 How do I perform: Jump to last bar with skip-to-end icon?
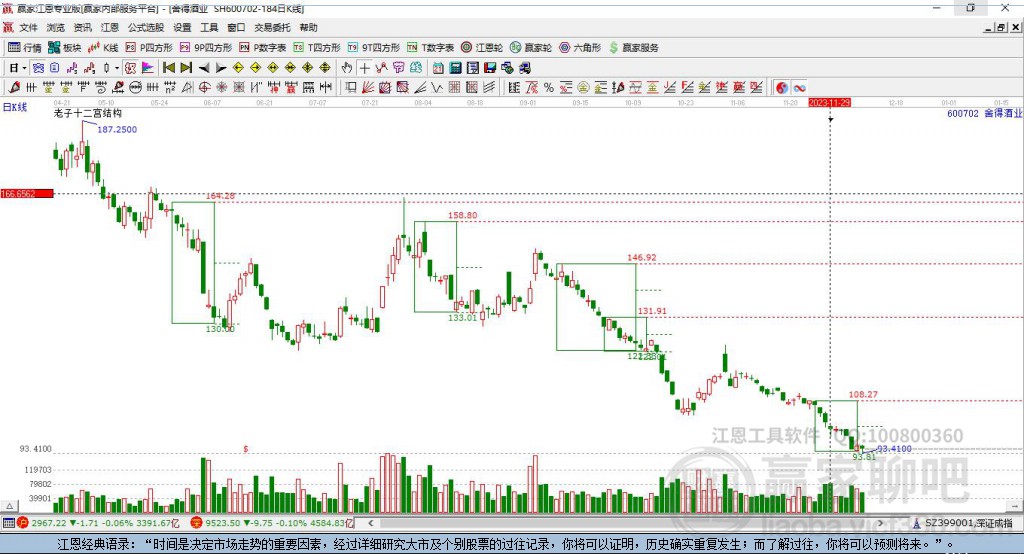[186, 68]
